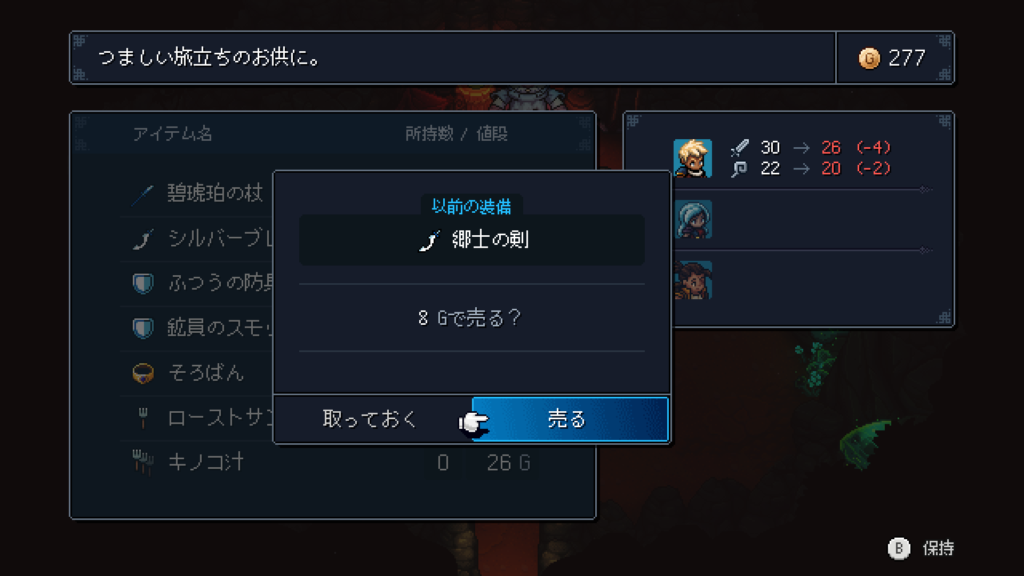Click the fork icon beside ローストサンド
The height and width of the screenshot is (576, 1024).
tap(142, 418)
